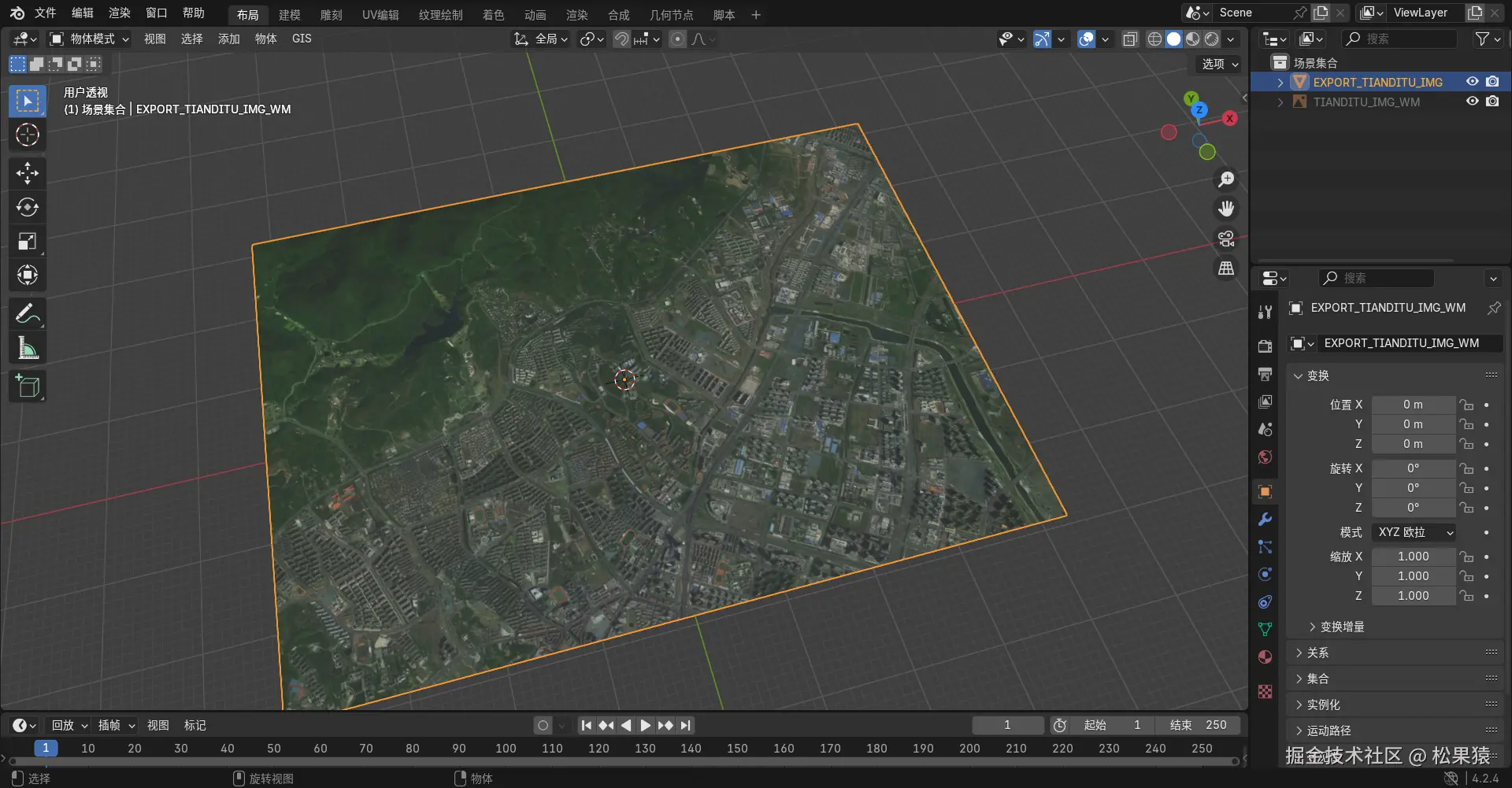Screen dimensions: 1512x788
Task: Toggle visibility eye of TIANDITU_IMG_WM
Action: point(1472,102)
